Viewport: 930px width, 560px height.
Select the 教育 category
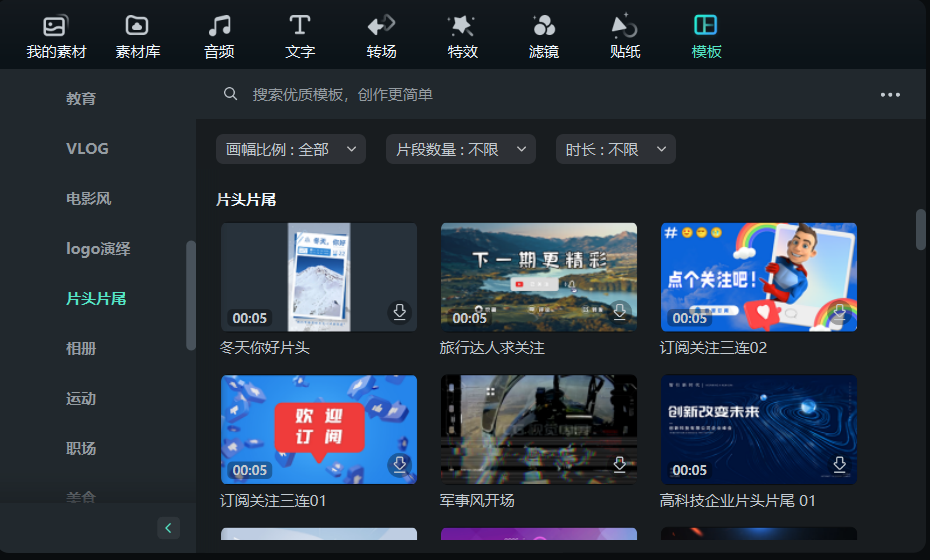(81, 98)
